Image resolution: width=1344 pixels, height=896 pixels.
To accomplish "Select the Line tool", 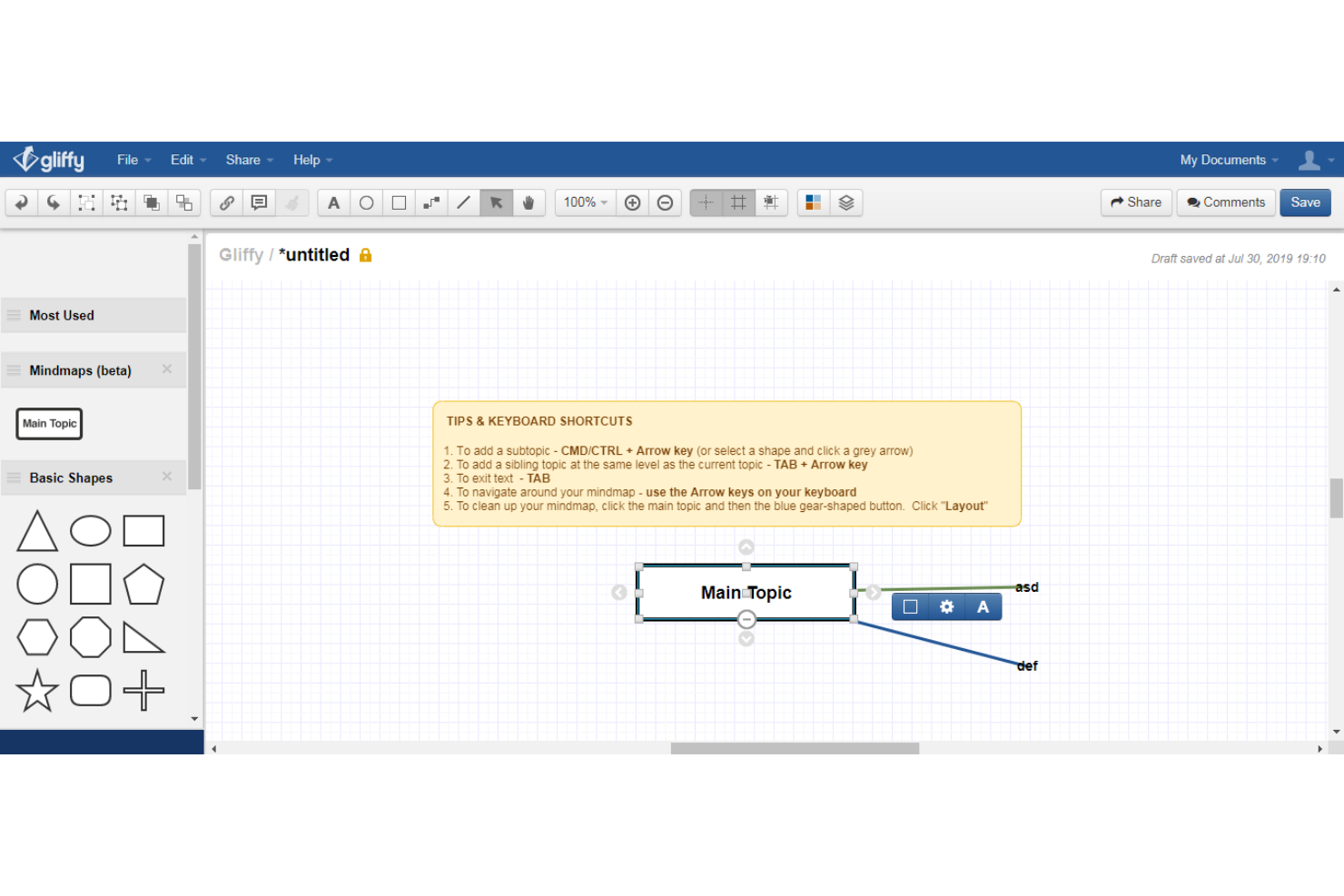I will point(464,202).
